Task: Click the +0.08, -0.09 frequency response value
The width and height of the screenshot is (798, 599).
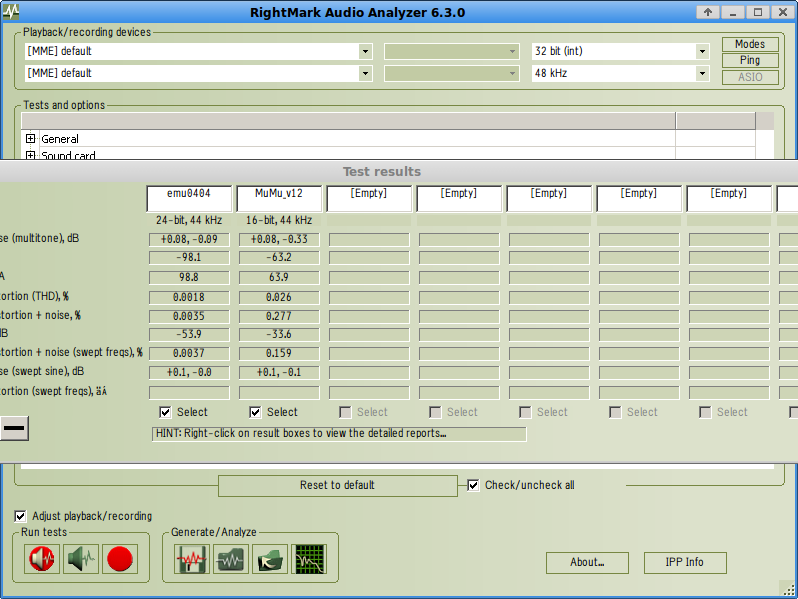Action: (189, 240)
